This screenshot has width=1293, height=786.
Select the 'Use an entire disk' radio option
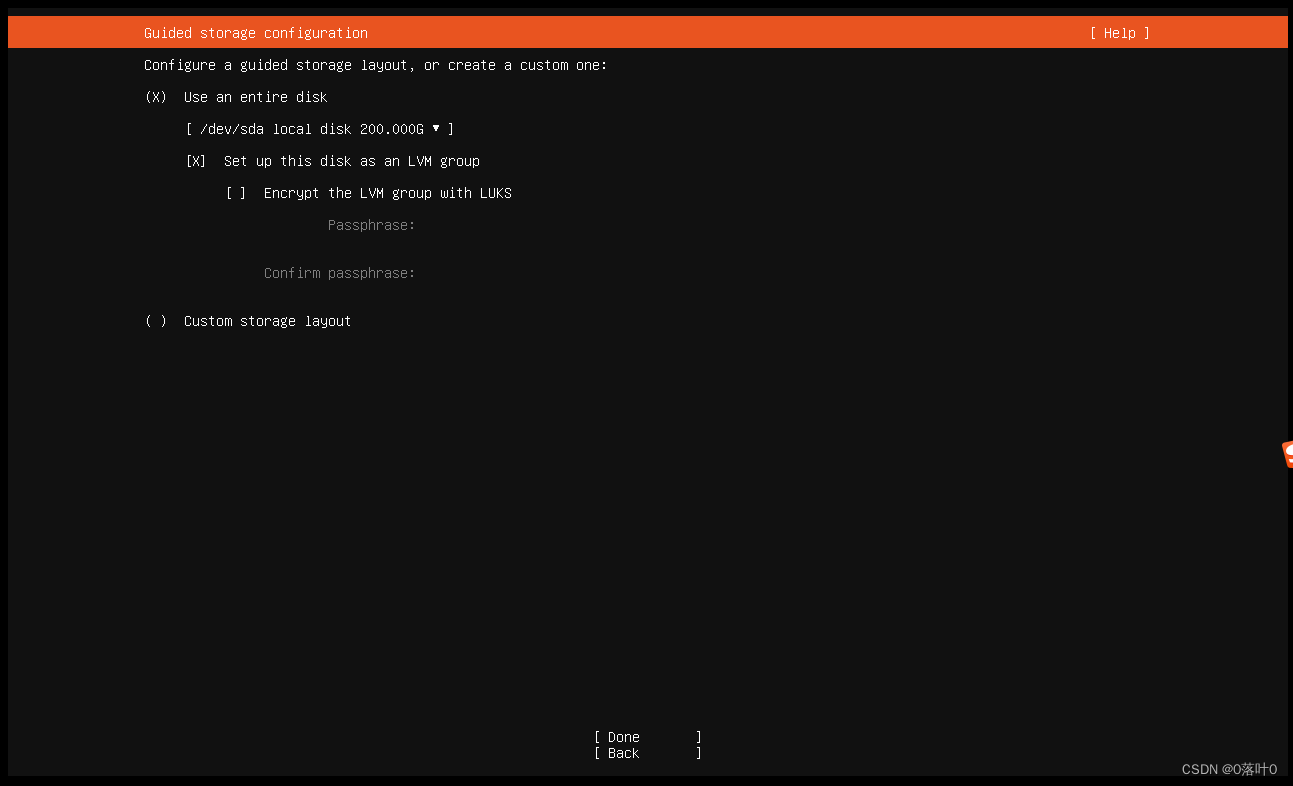(x=156, y=97)
